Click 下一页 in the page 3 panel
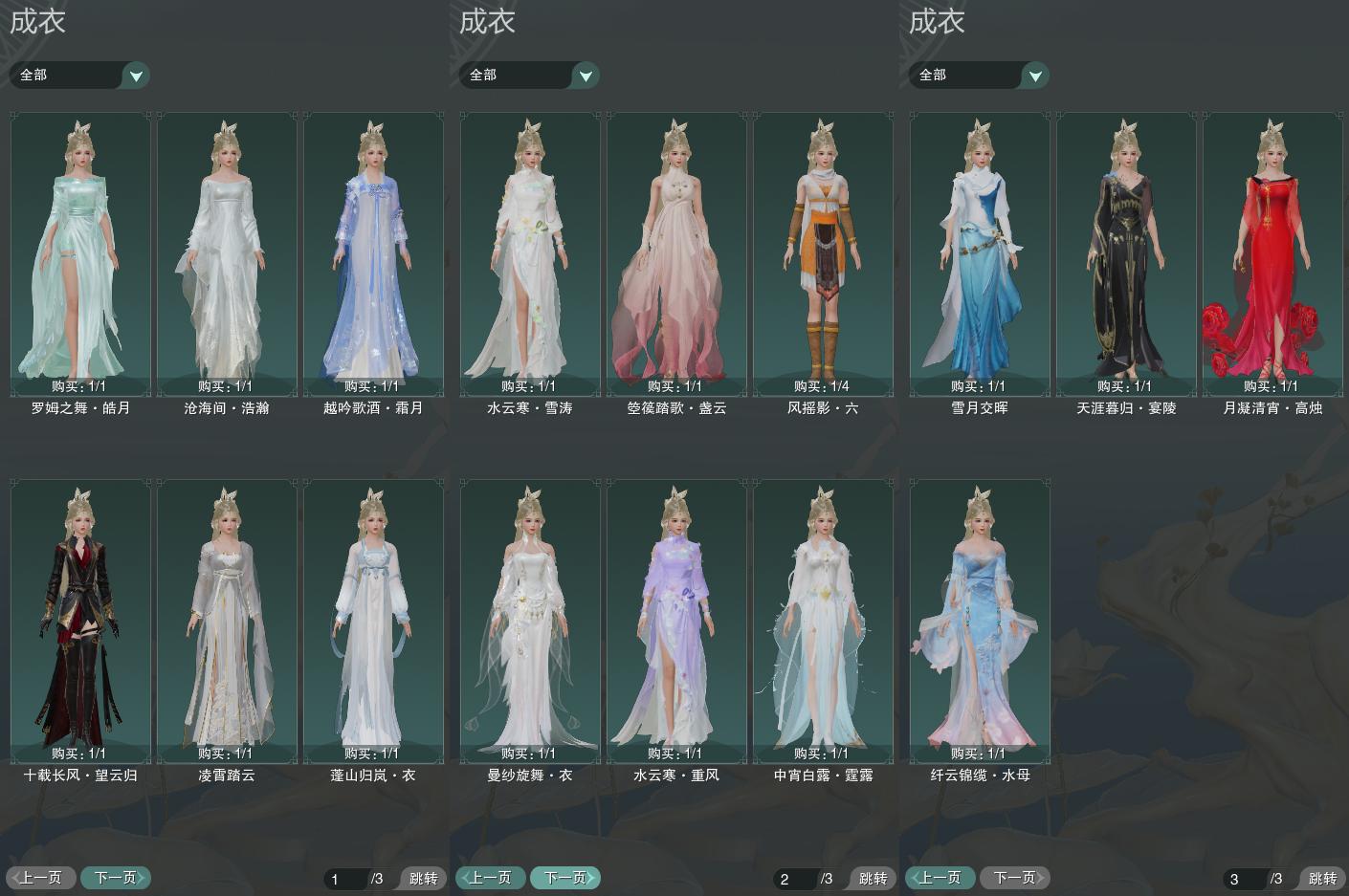This screenshot has width=1349, height=896. pyautogui.click(x=1015, y=877)
